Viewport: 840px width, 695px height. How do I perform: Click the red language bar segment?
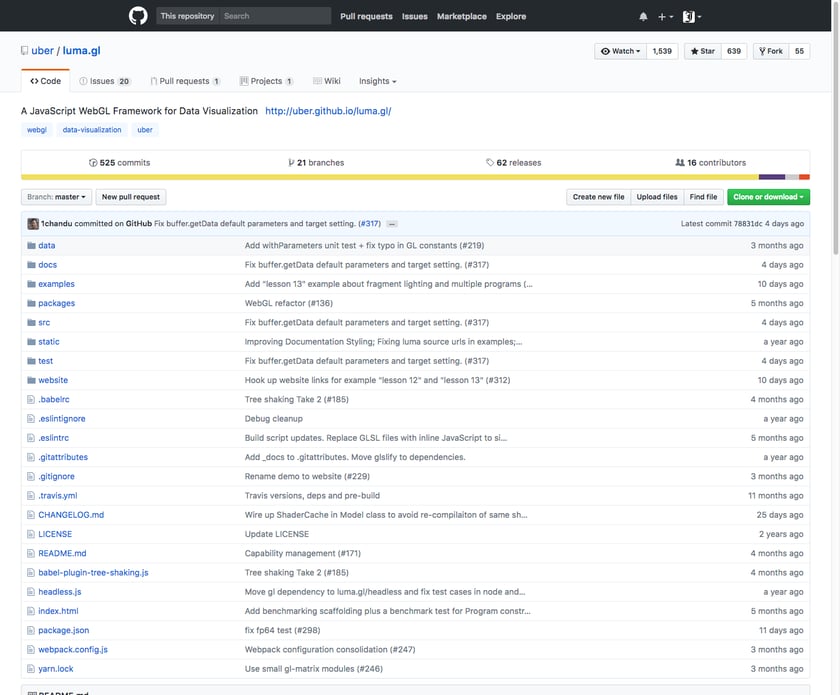804,177
